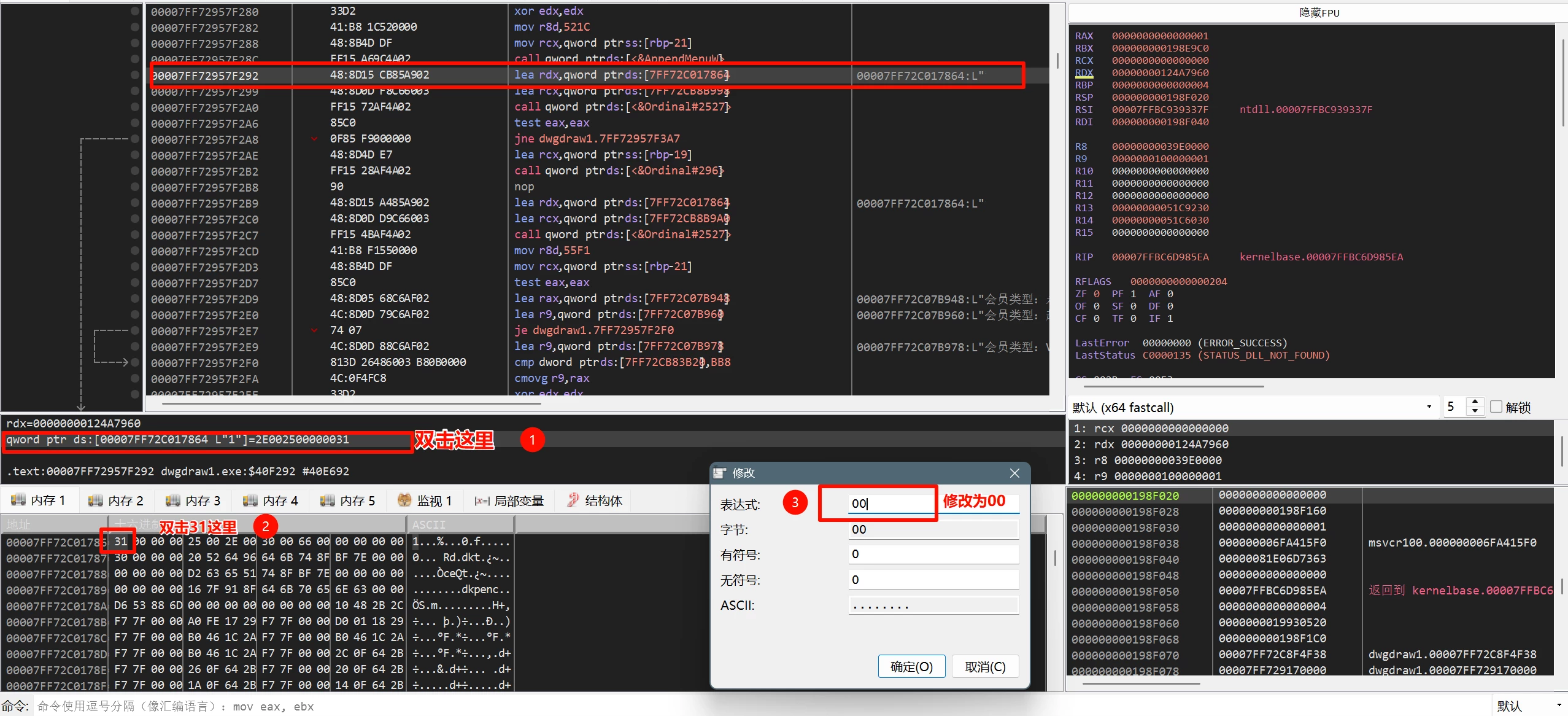Click the 内存 1 memory dump icon

[x=18, y=500]
